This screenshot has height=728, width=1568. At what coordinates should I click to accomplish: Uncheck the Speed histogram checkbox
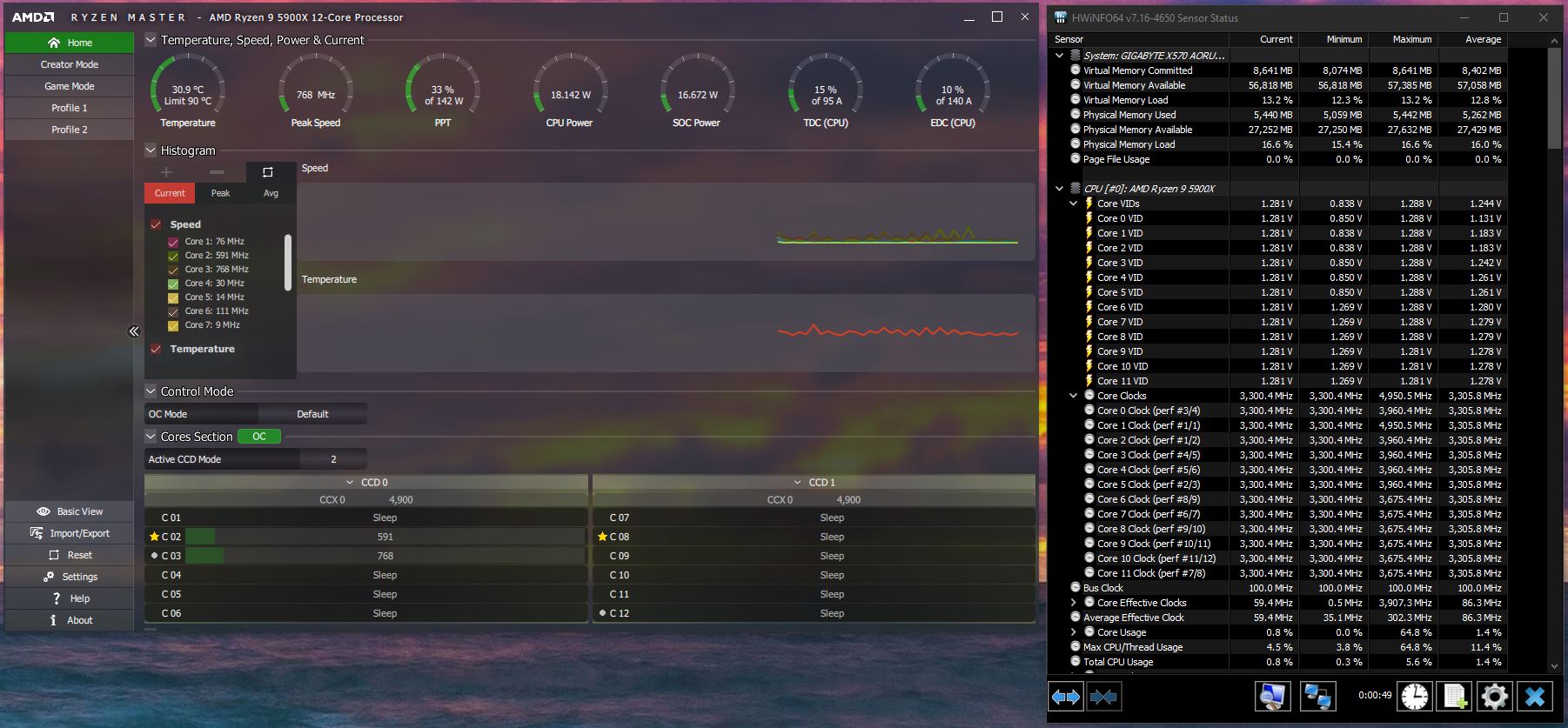pos(157,224)
